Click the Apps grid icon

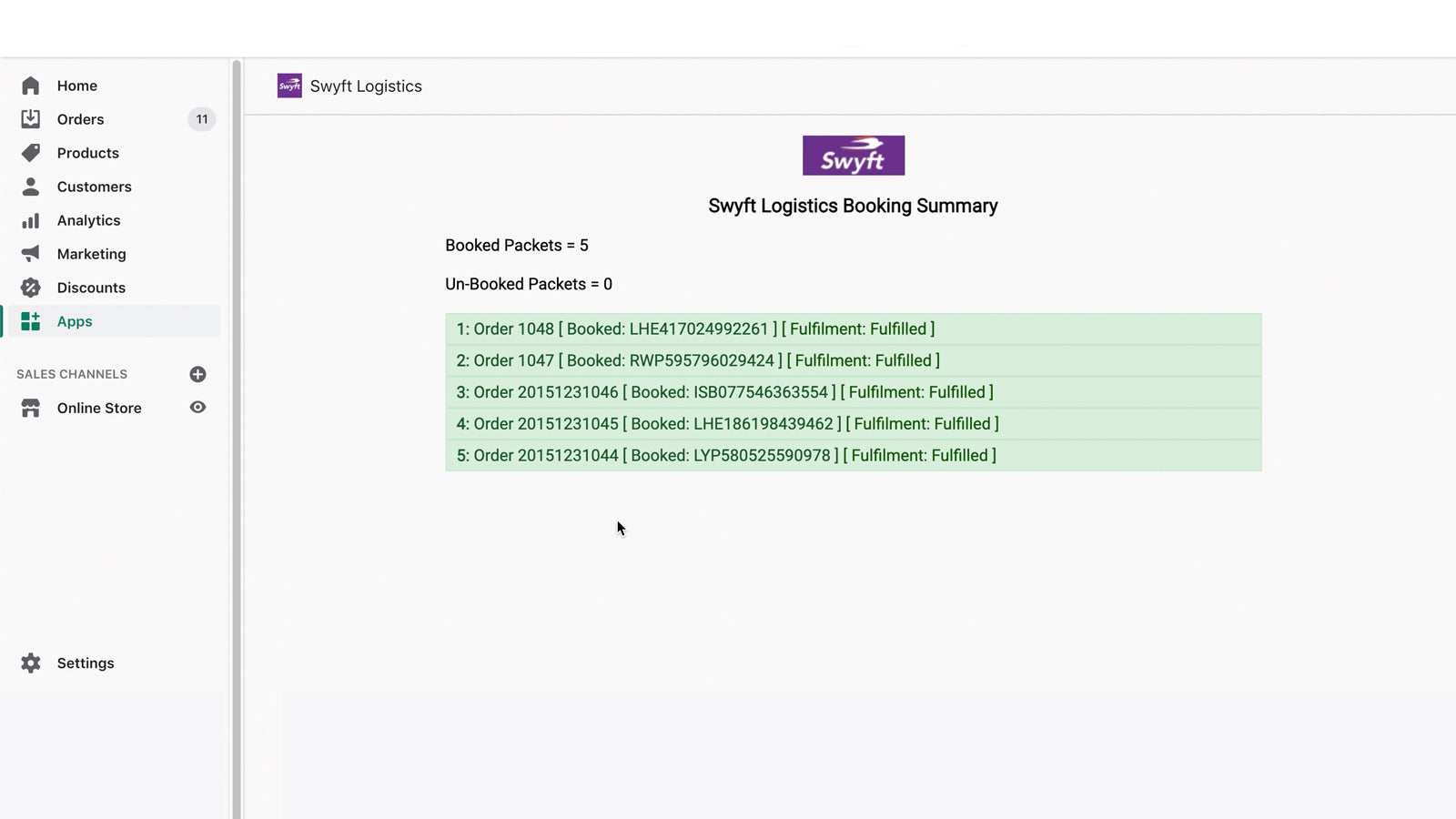coord(30,321)
